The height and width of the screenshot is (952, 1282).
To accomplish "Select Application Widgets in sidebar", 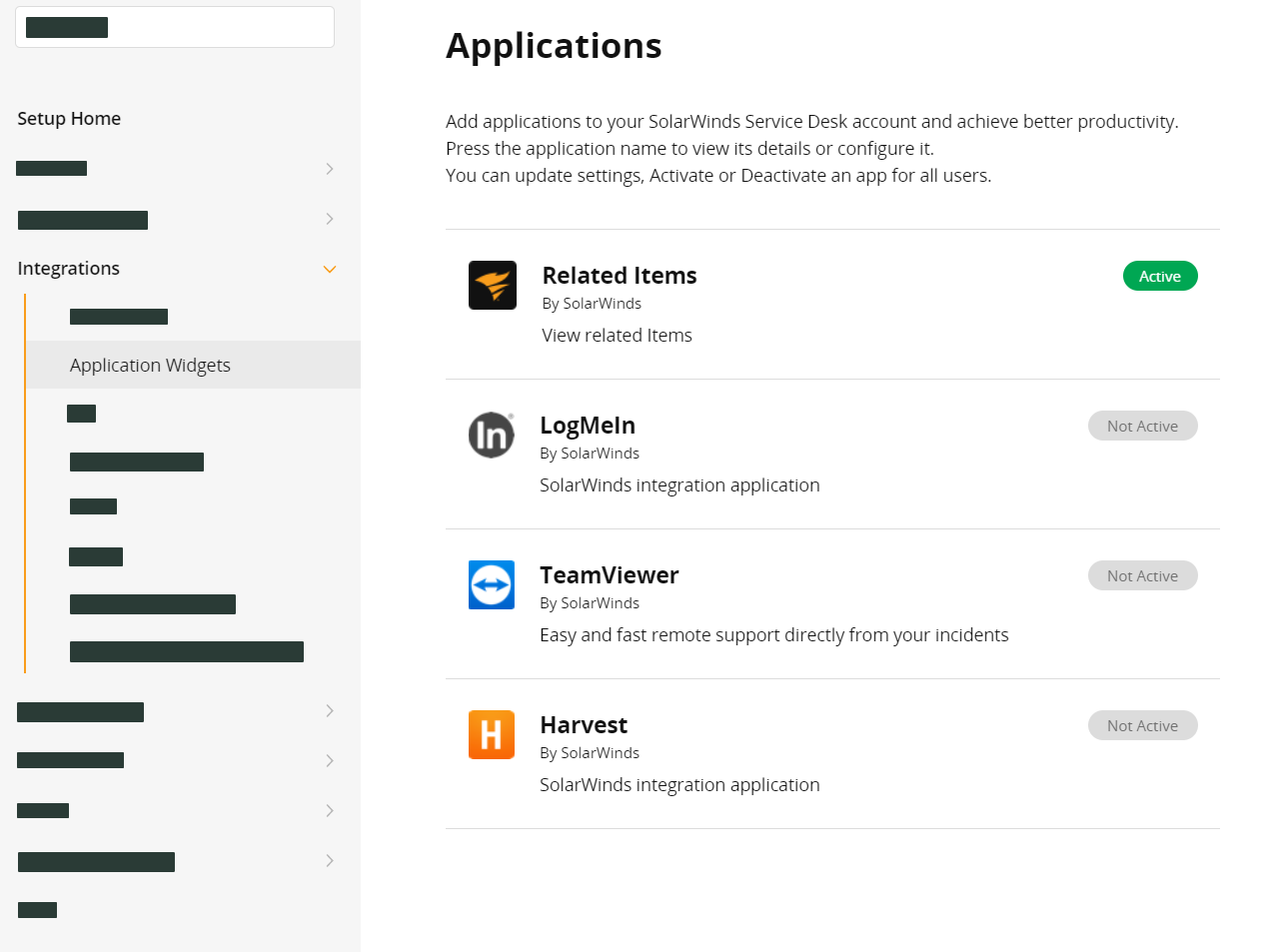I will tap(193, 365).
